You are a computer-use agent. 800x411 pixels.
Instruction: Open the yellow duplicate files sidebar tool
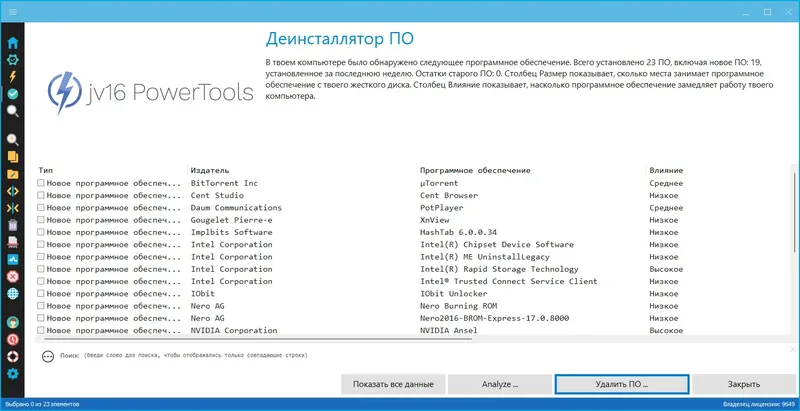[x=13, y=157]
